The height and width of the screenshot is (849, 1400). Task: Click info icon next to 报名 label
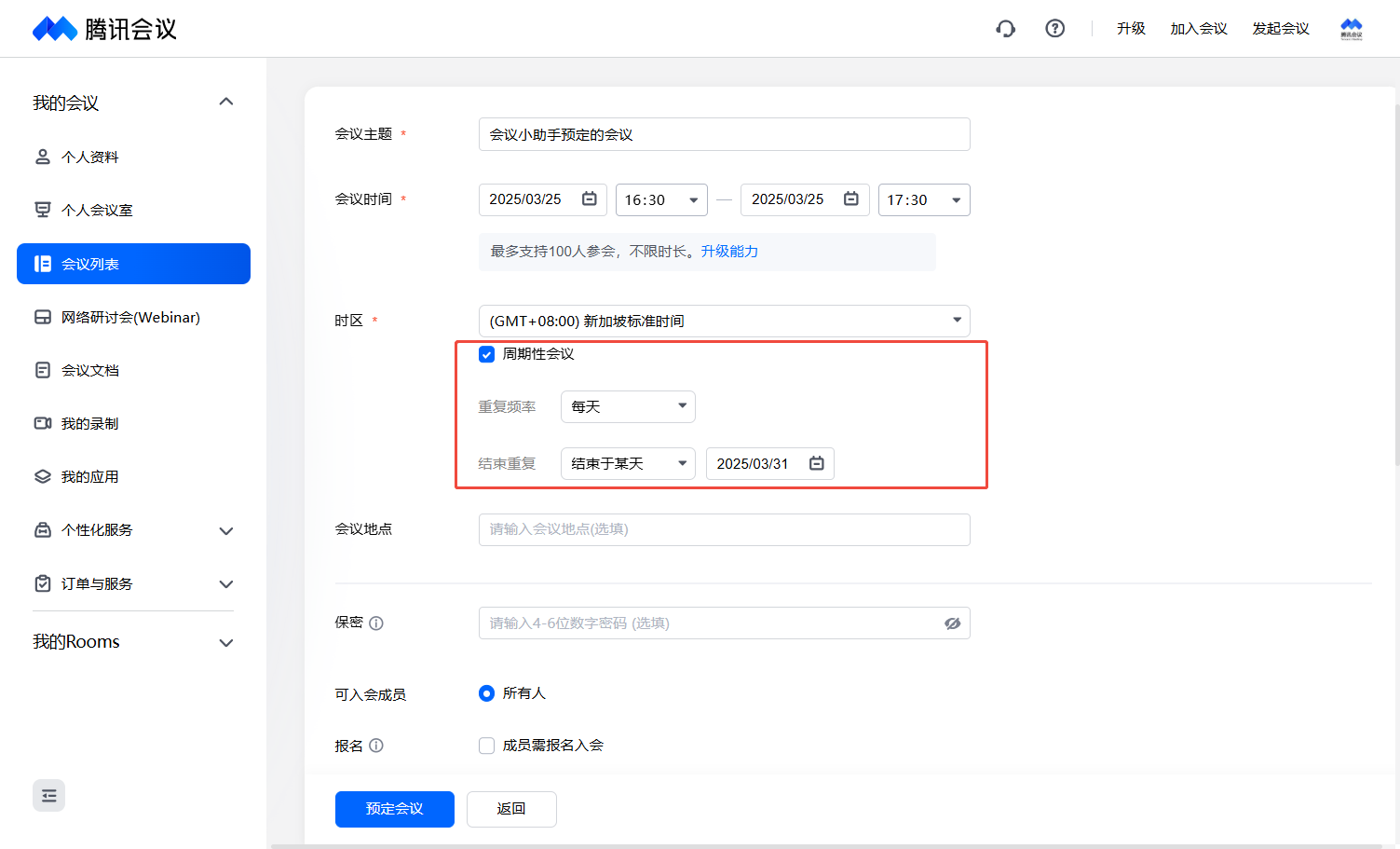pos(376,746)
